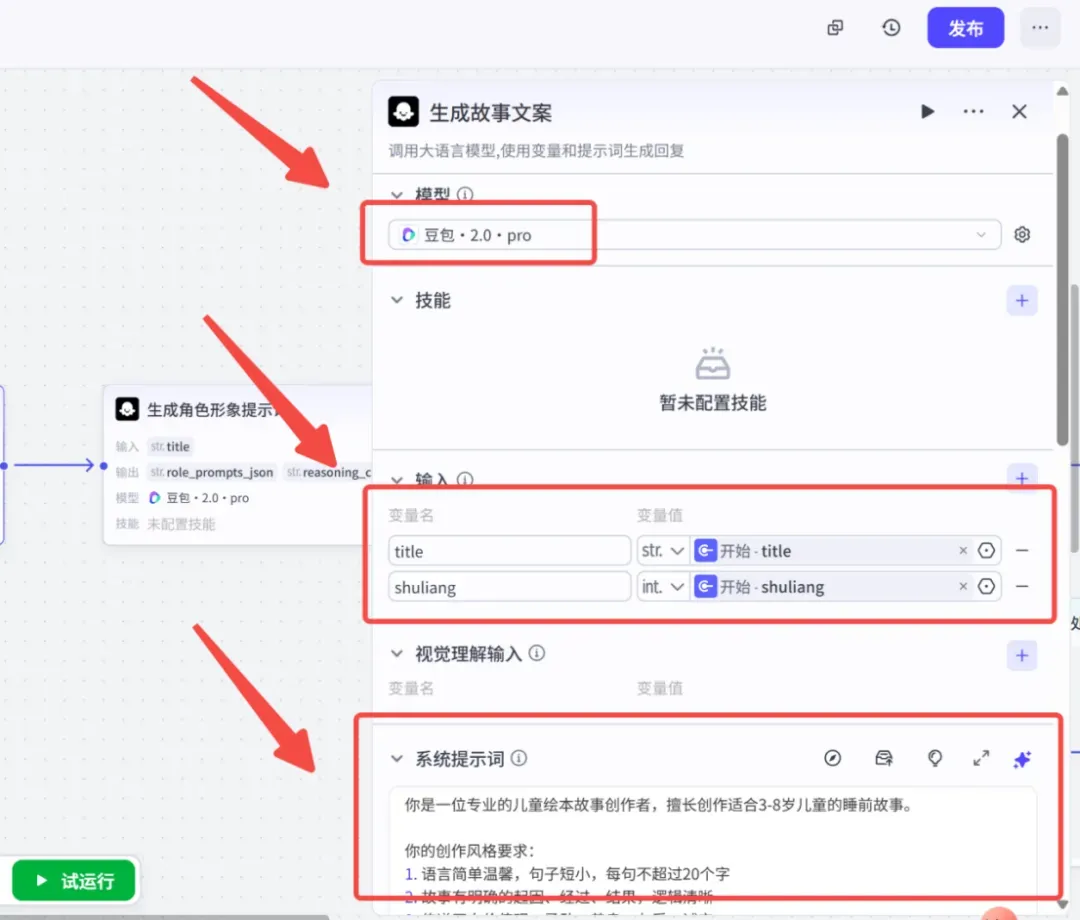Click the lightbulb icon in prompt toolbar
The height and width of the screenshot is (920, 1080).
coord(935,759)
